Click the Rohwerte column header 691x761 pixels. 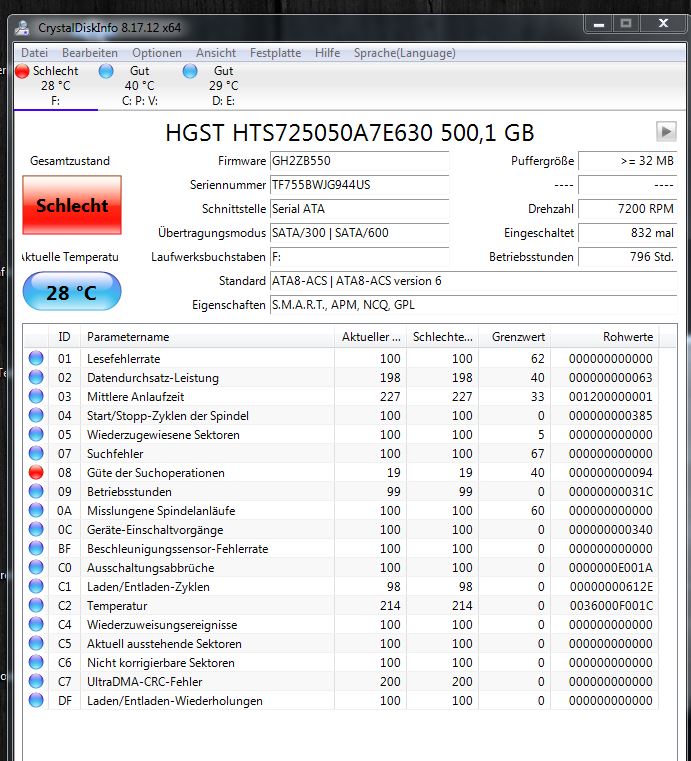click(x=605, y=337)
